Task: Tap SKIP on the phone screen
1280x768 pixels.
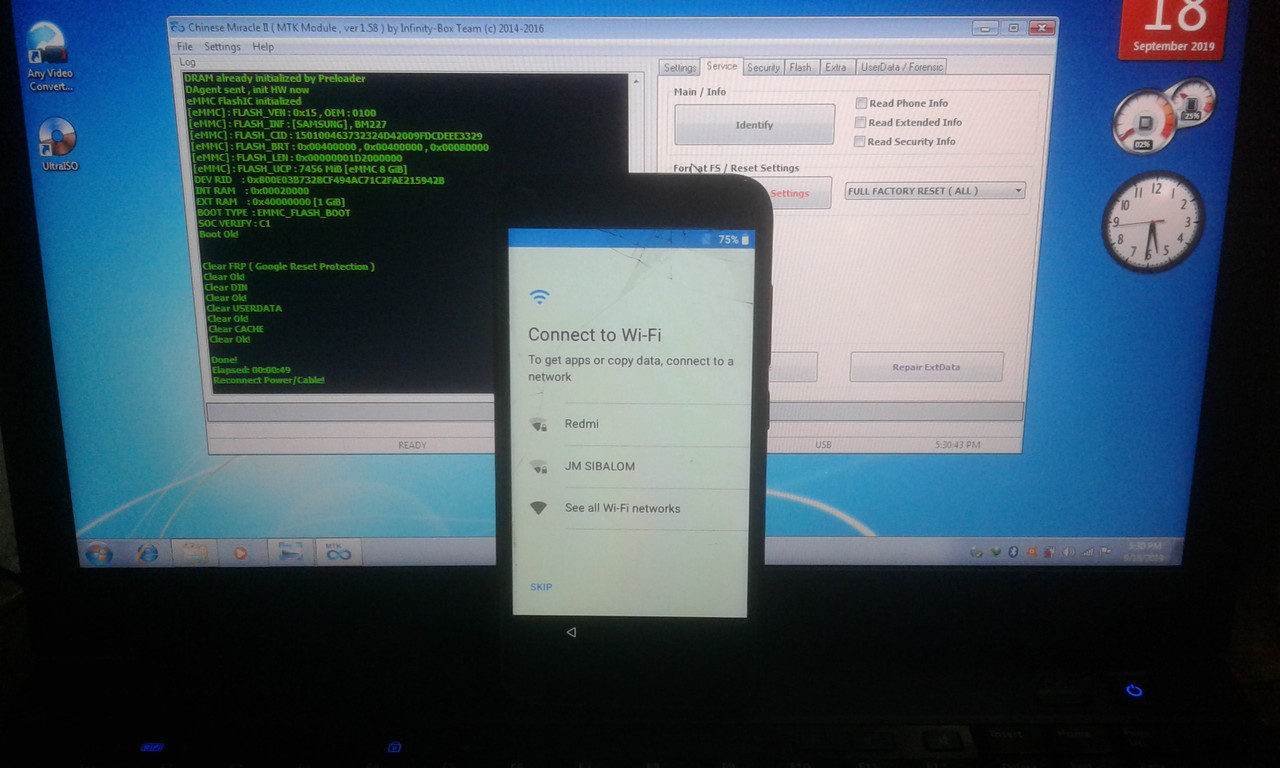Action: click(541, 587)
